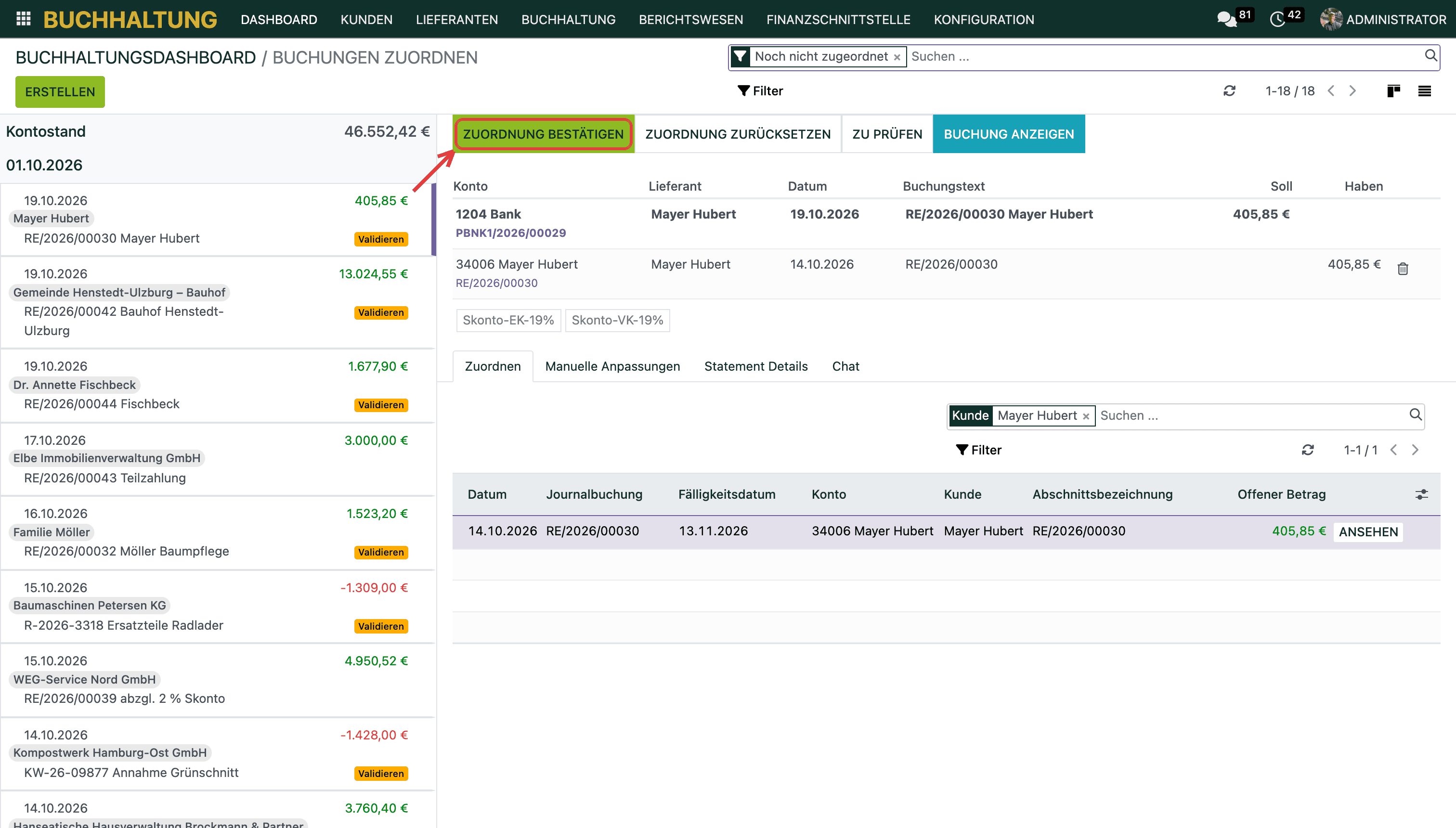Click Zuordnung zurücksetzen button
This screenshot has height=828, width=1456.
pos(738,134)
